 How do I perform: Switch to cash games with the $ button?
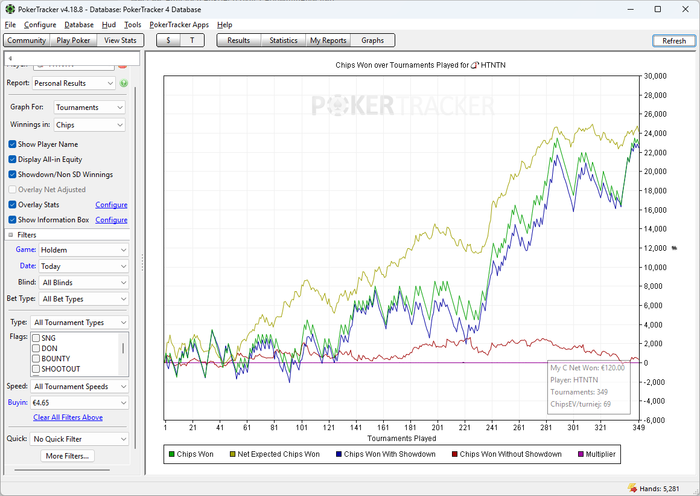(x=167, y=40)
